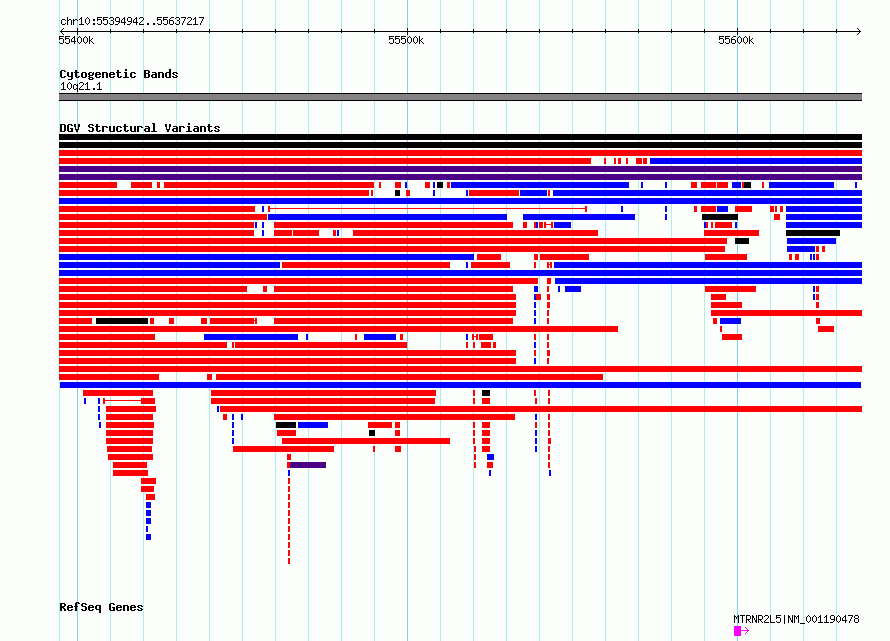Click the magenta MTRNR2L5 gene glyph
Screen dimensions: 890x641
(741, 631)
